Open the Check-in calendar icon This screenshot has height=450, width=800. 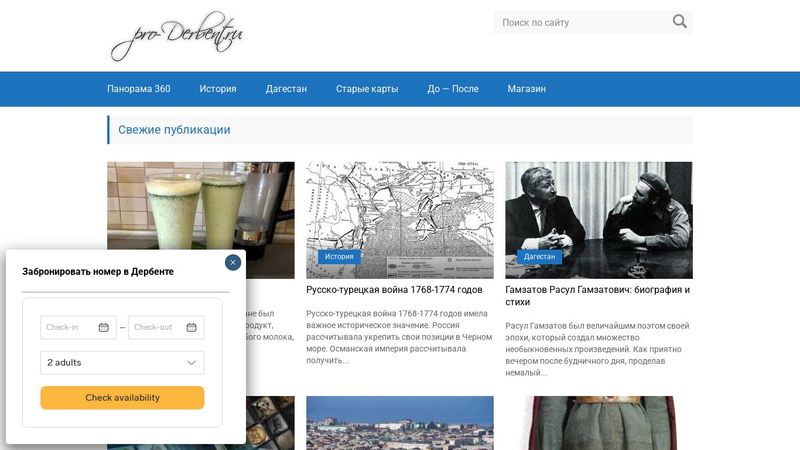[x=104, y=327]
